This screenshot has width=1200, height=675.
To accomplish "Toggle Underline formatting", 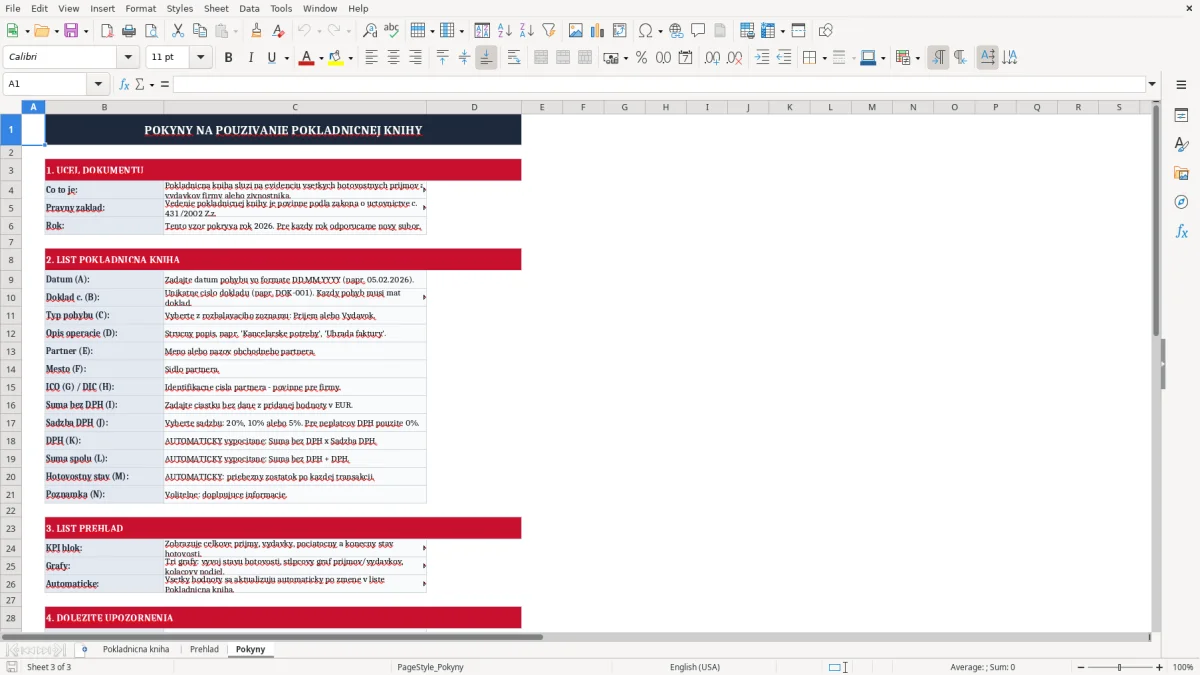I will 271,58.
